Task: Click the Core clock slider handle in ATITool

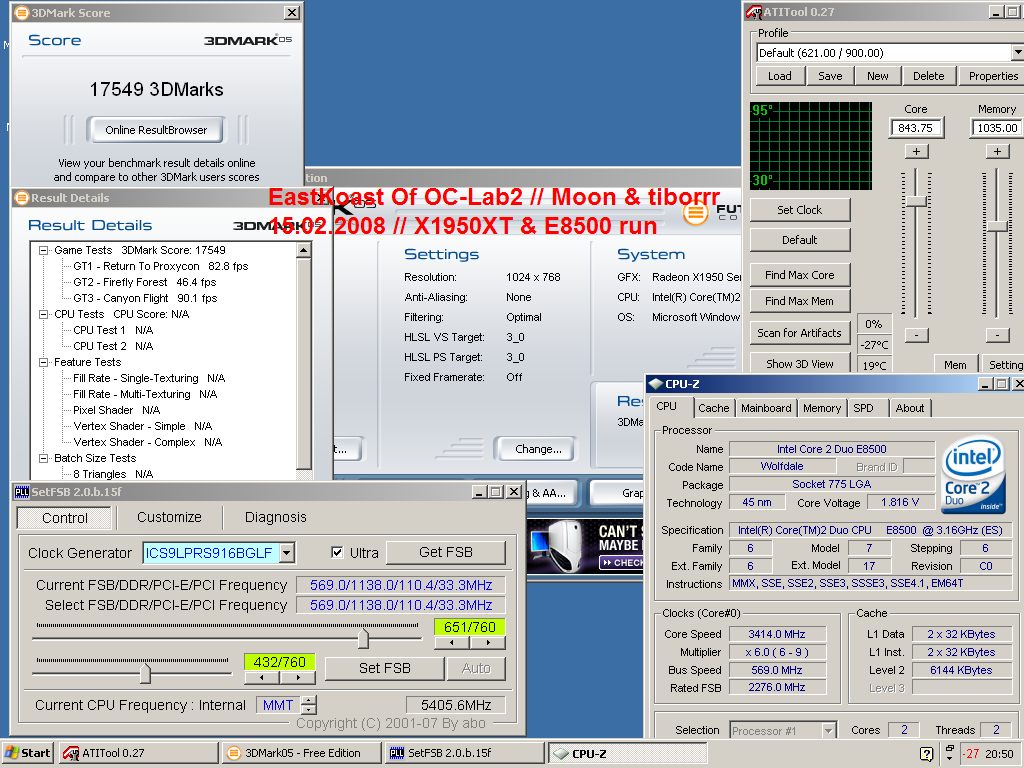Action: tap(916, 201)
